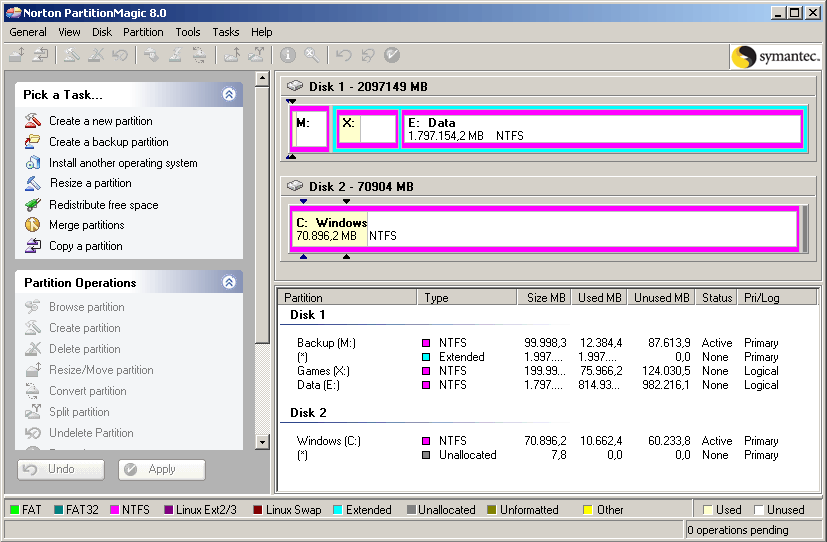Click the Delete partition toolbar icon
Viewport: 827px width, 542px height.
point(96,55)
